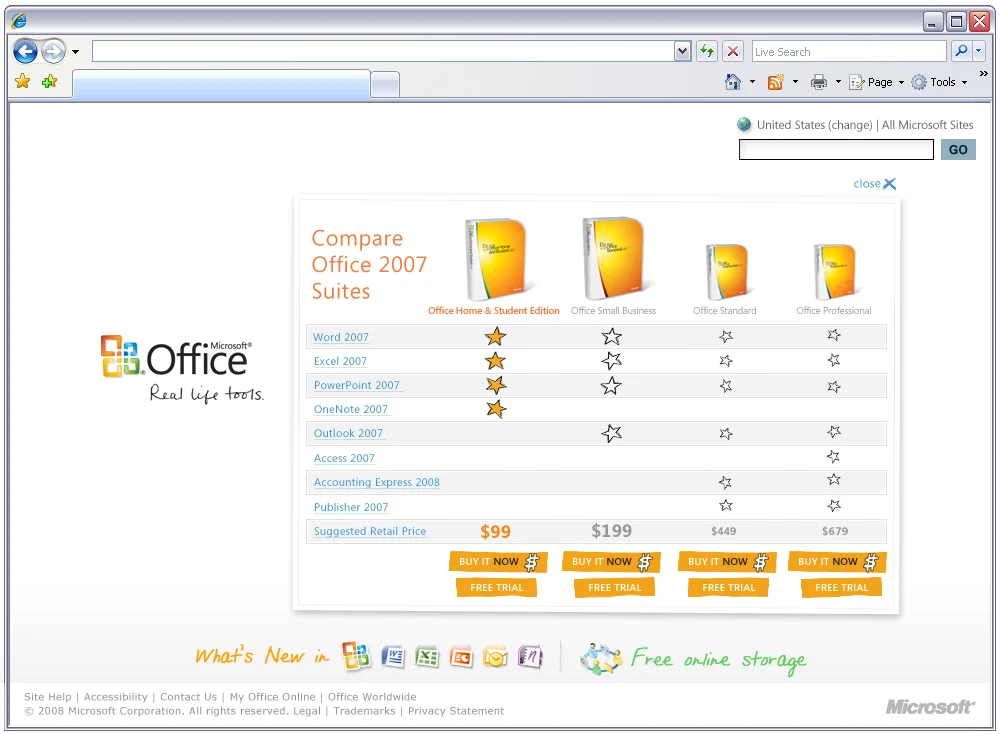This screenshot has height=734, width=1000.
Task: Click Buy It Now under the $99 price
Action: click(x=498, y=562)
